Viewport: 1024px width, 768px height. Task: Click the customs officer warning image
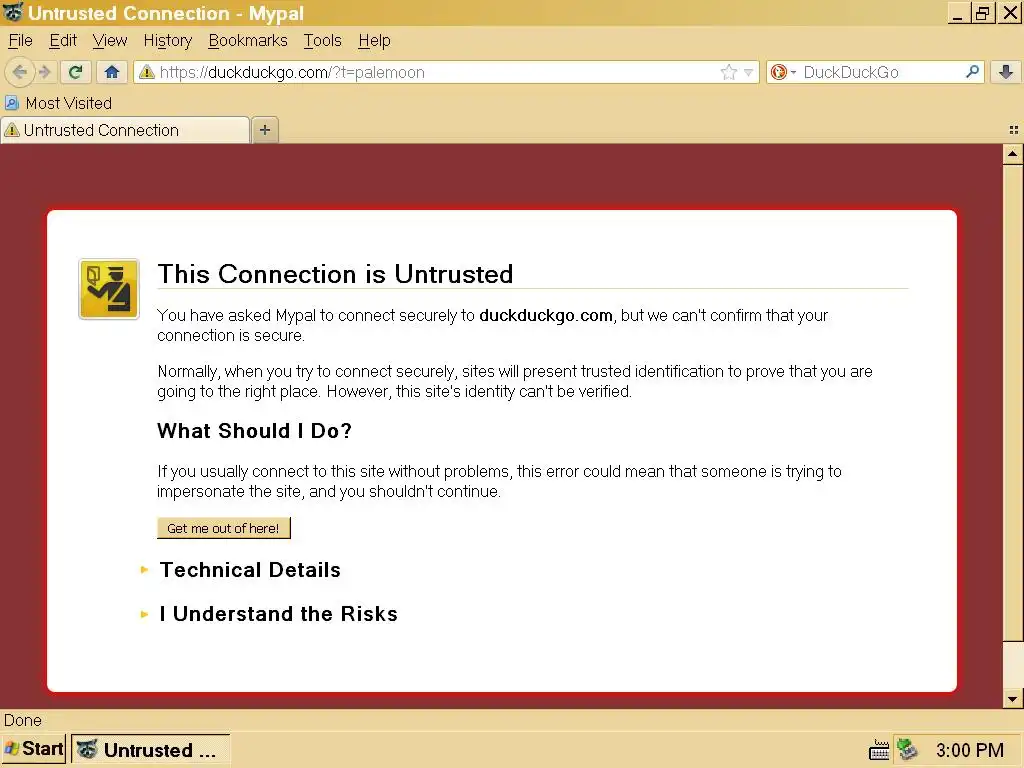(x=109, y=289)
